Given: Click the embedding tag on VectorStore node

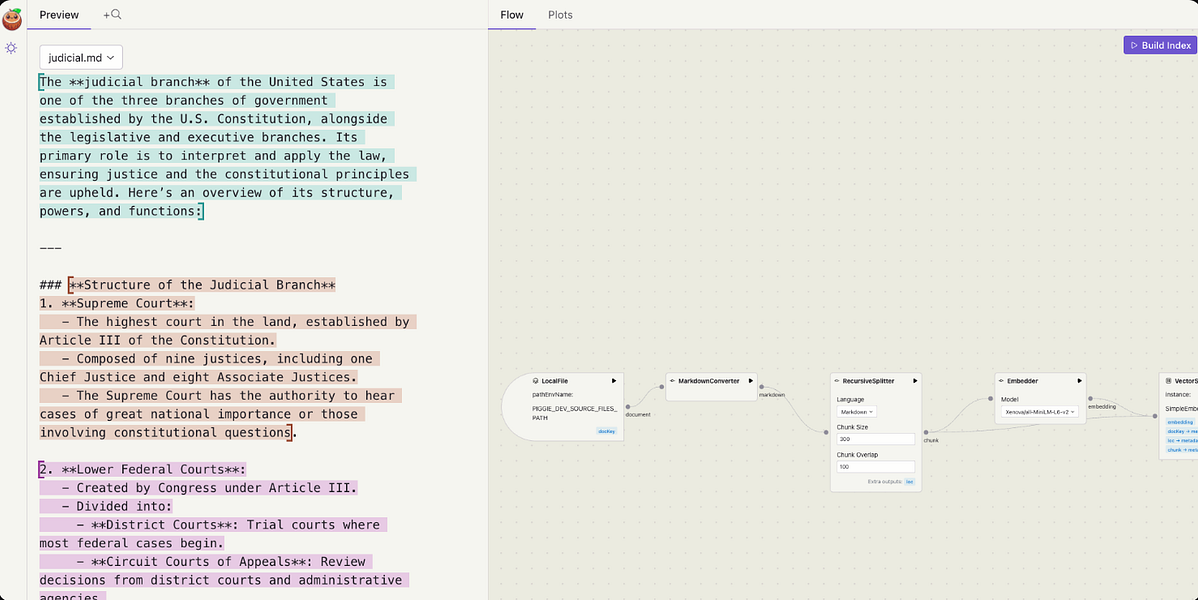Looking at the screenshot, I should [x=1180, y=422].
